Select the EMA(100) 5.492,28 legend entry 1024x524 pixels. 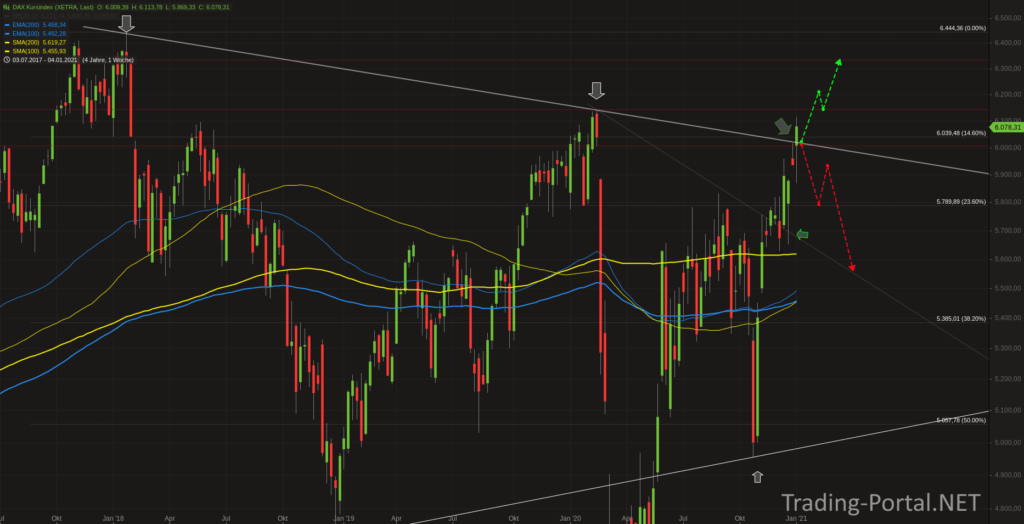tap(39, 33)
